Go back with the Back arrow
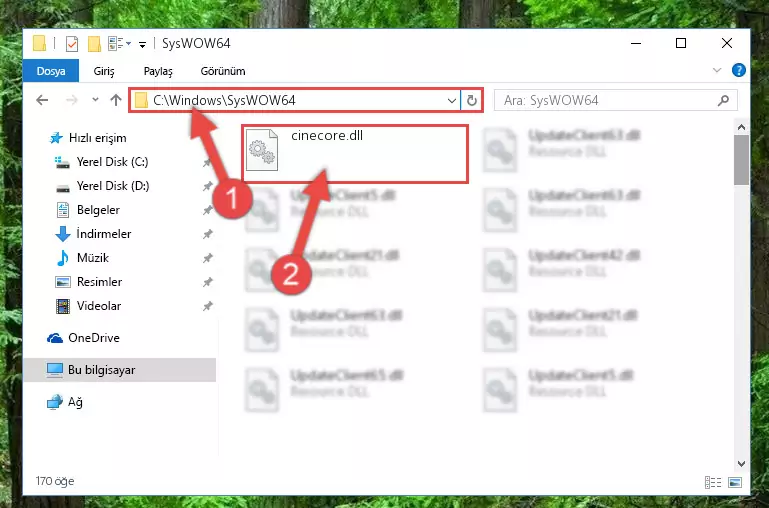Viewport: 769px width, 508px height. [43, 101]
